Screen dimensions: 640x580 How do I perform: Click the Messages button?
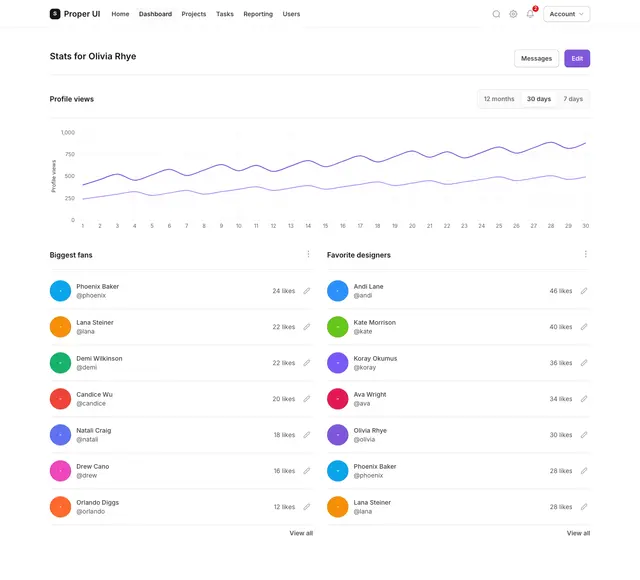pos(536,58)
